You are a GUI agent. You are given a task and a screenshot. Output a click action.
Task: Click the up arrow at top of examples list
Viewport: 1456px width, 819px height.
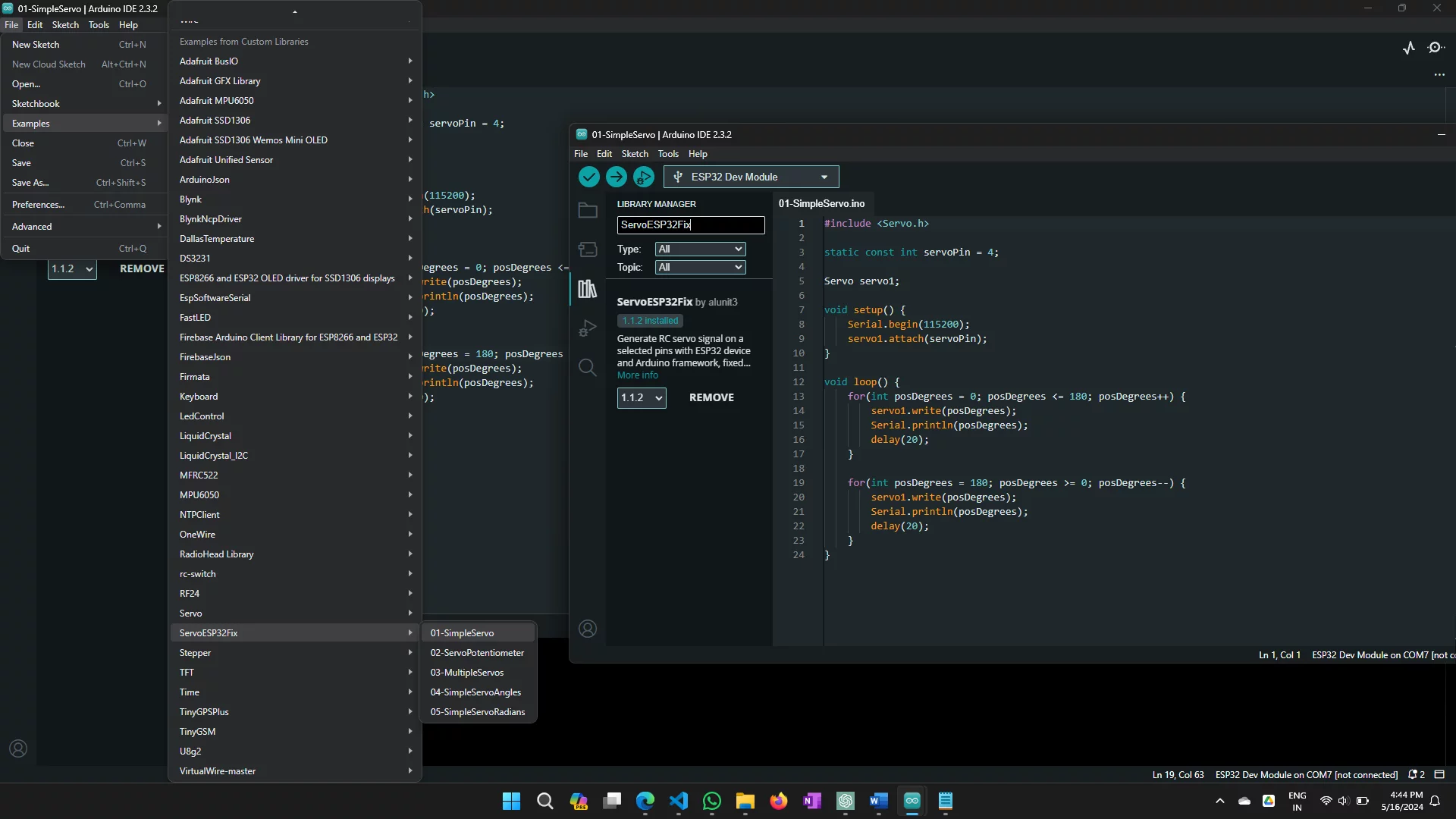[295, 11]
